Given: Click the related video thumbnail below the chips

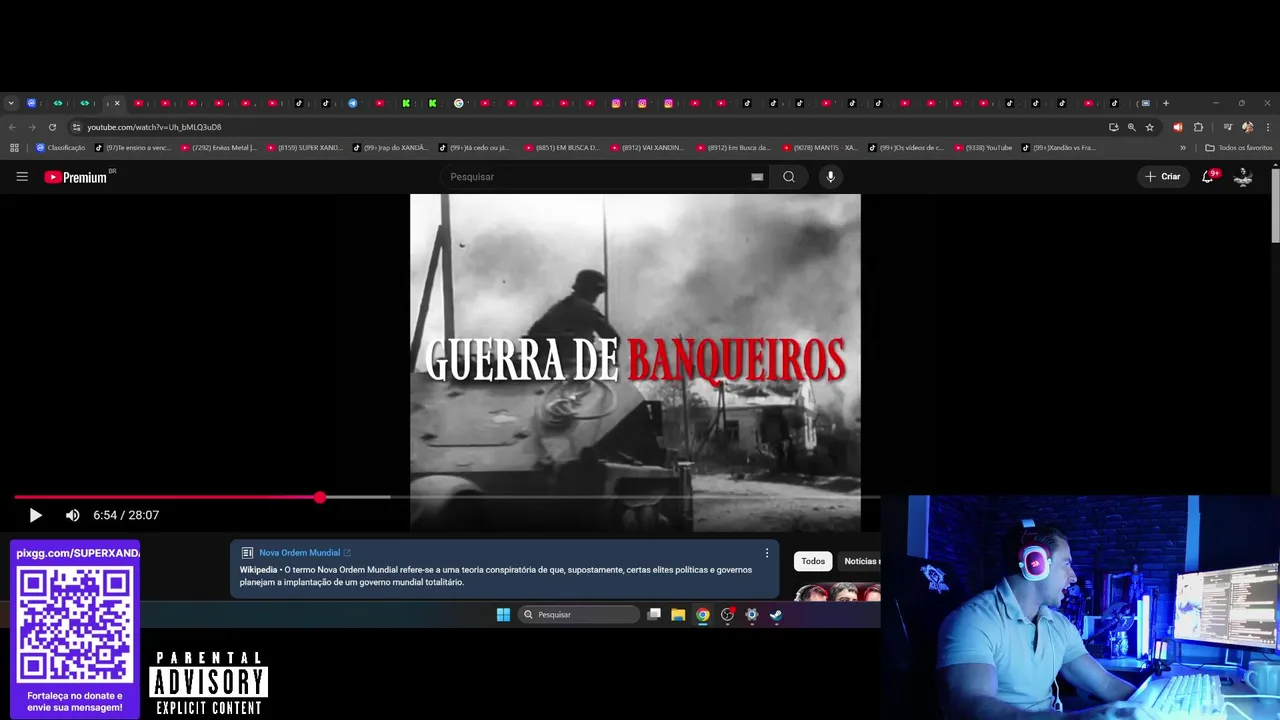Looking at the screenshot, I should point(838,592).
